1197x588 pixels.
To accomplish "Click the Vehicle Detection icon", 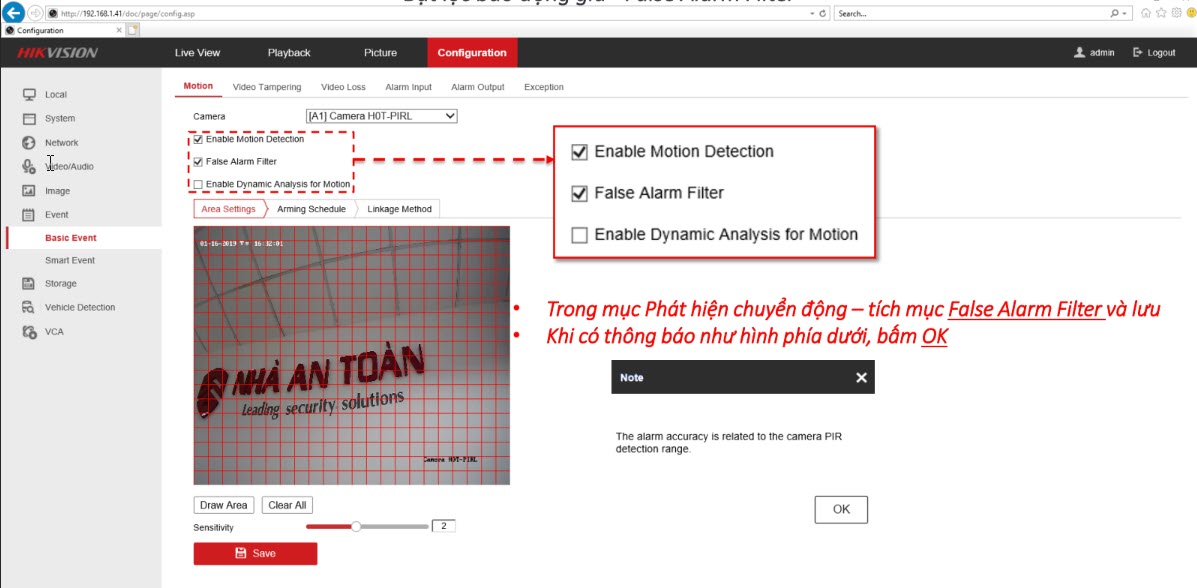I will (29, 308).
